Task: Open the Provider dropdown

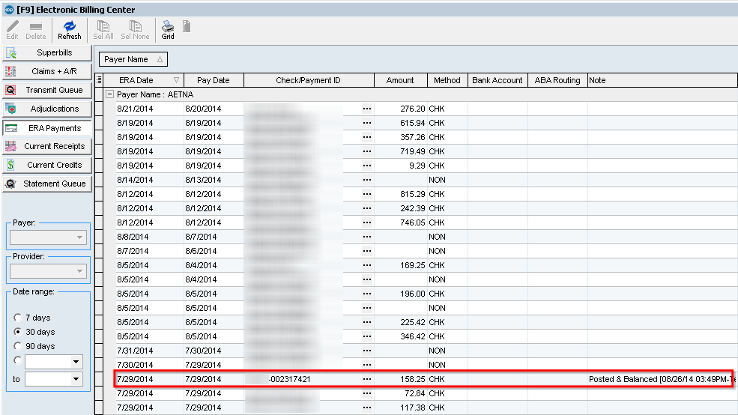Action: 48,271
